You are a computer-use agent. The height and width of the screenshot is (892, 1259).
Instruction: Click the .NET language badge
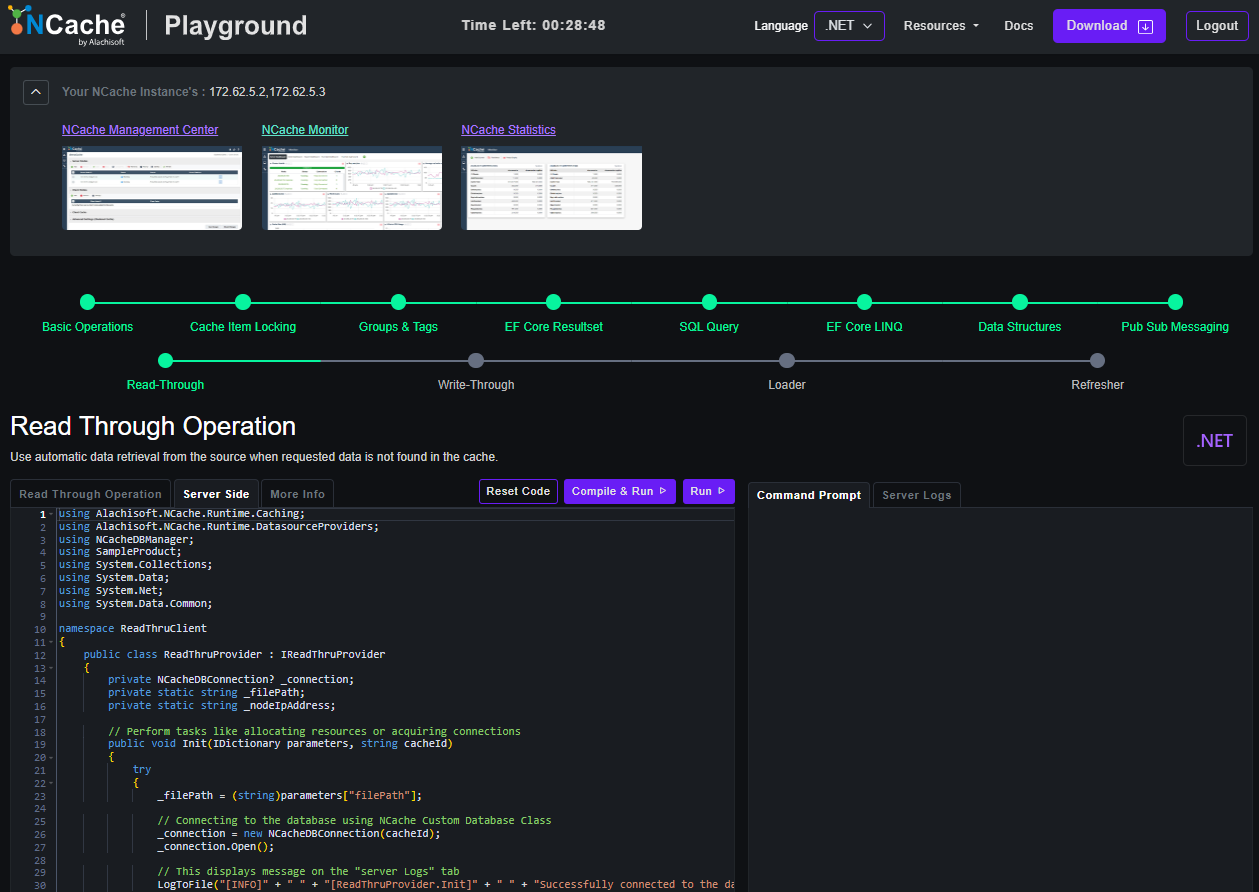[1214, 441]
